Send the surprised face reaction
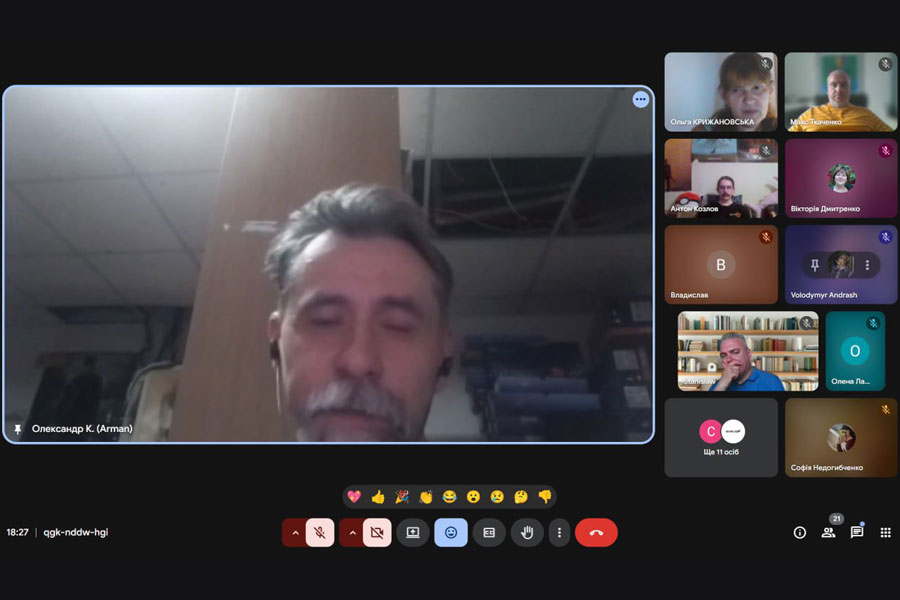Image resolution: width=900 pixels, height=600 pixels. pos(473,497)
